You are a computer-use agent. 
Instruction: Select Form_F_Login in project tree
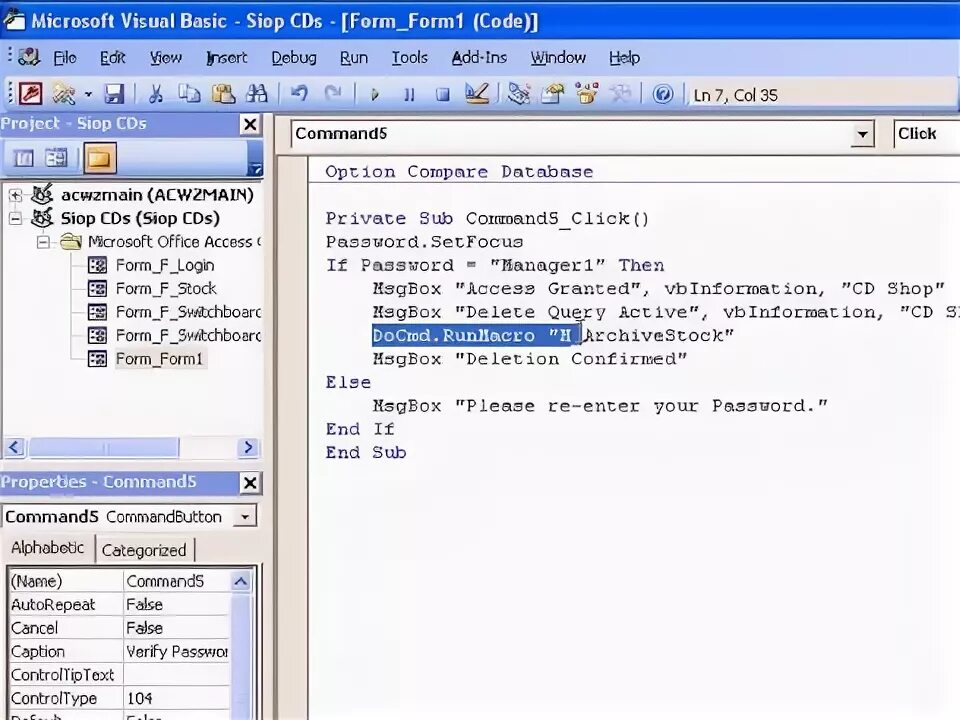point(165,266)
